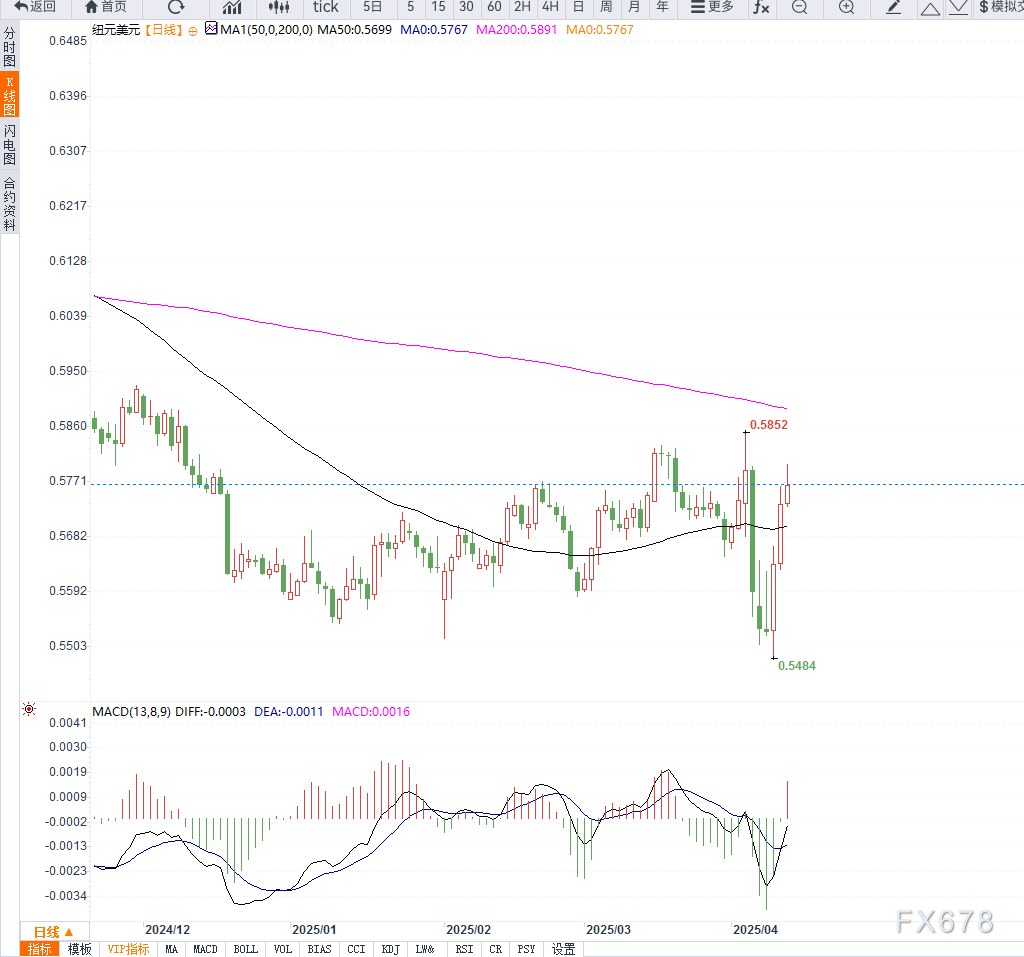Image resolution: width=1024 pixels, height=957 pixels.
Task: Open the VIP指标 tab
Action: coord(129,949)
